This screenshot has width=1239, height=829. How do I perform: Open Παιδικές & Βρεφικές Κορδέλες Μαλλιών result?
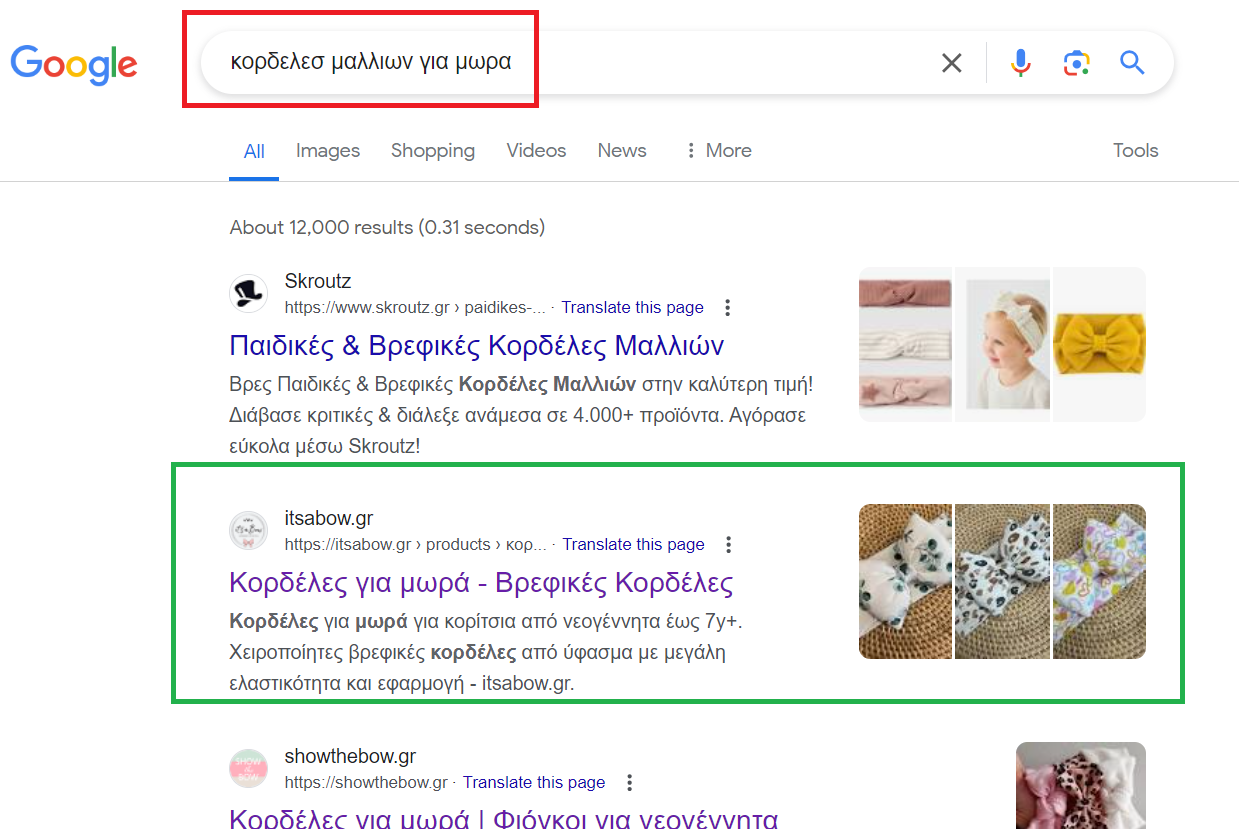tap(476, 346)
